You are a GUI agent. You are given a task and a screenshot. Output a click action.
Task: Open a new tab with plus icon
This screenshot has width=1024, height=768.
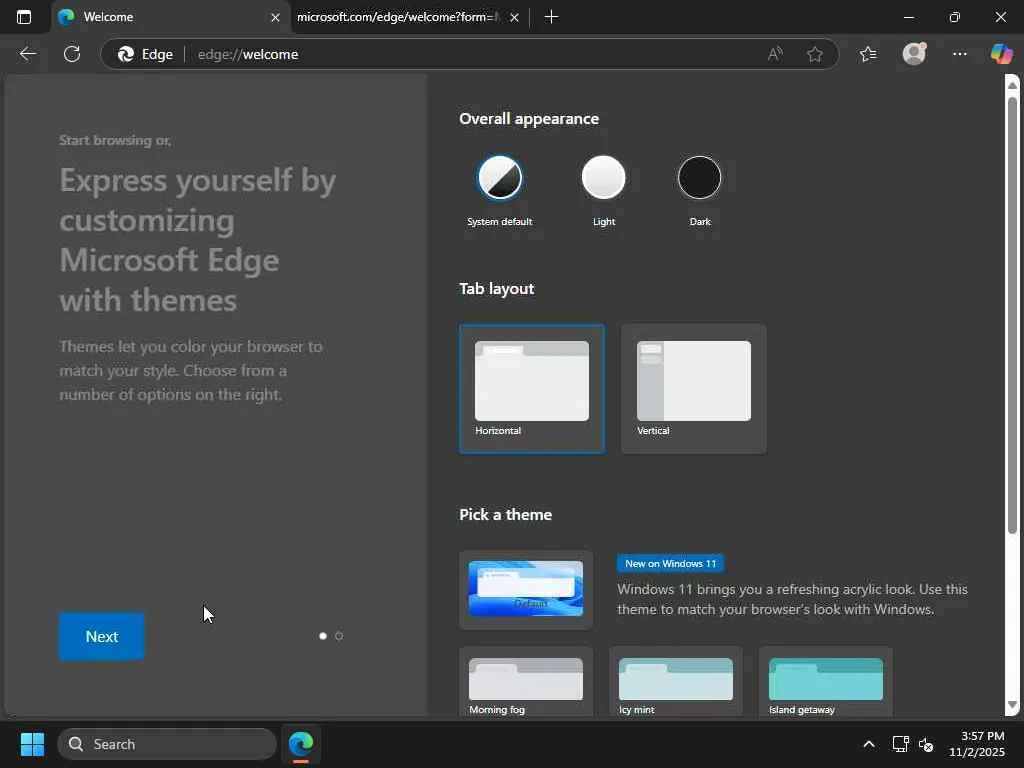[x=551, y=17]
